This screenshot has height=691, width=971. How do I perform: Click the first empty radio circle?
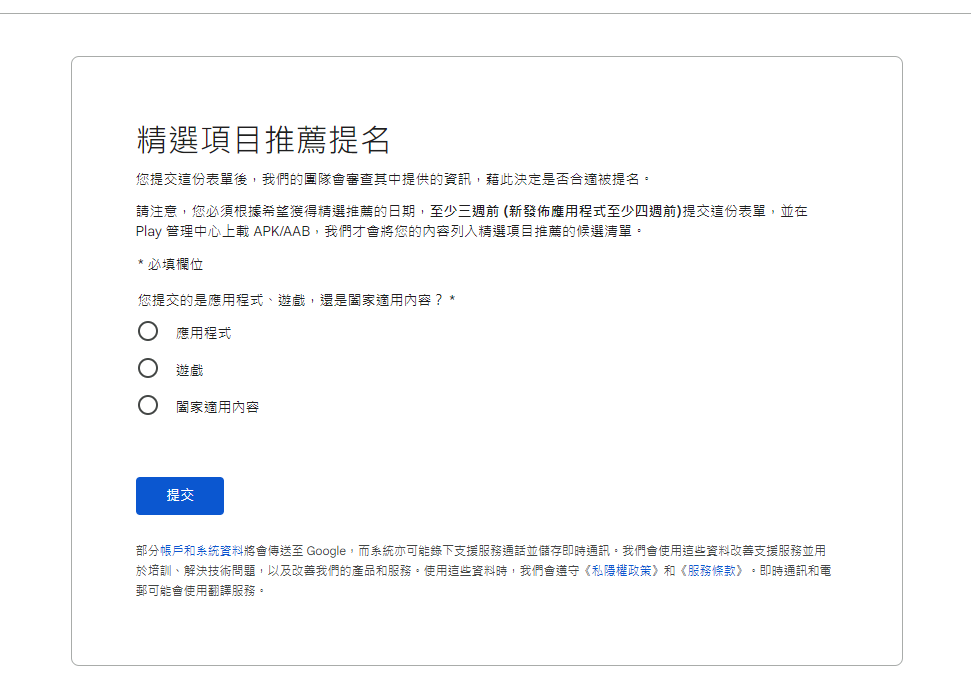click(x=148, y=332)
